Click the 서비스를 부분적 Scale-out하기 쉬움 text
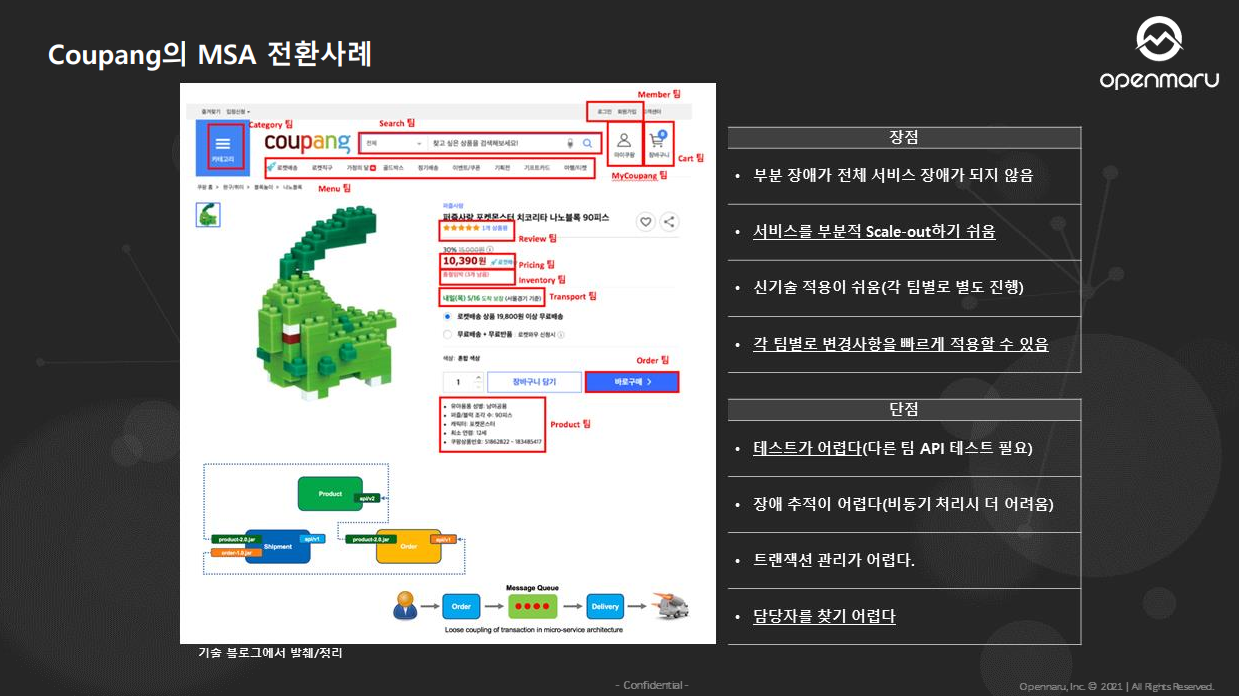This screenshot has width=1239, height=696. click(x=874, y=232)
